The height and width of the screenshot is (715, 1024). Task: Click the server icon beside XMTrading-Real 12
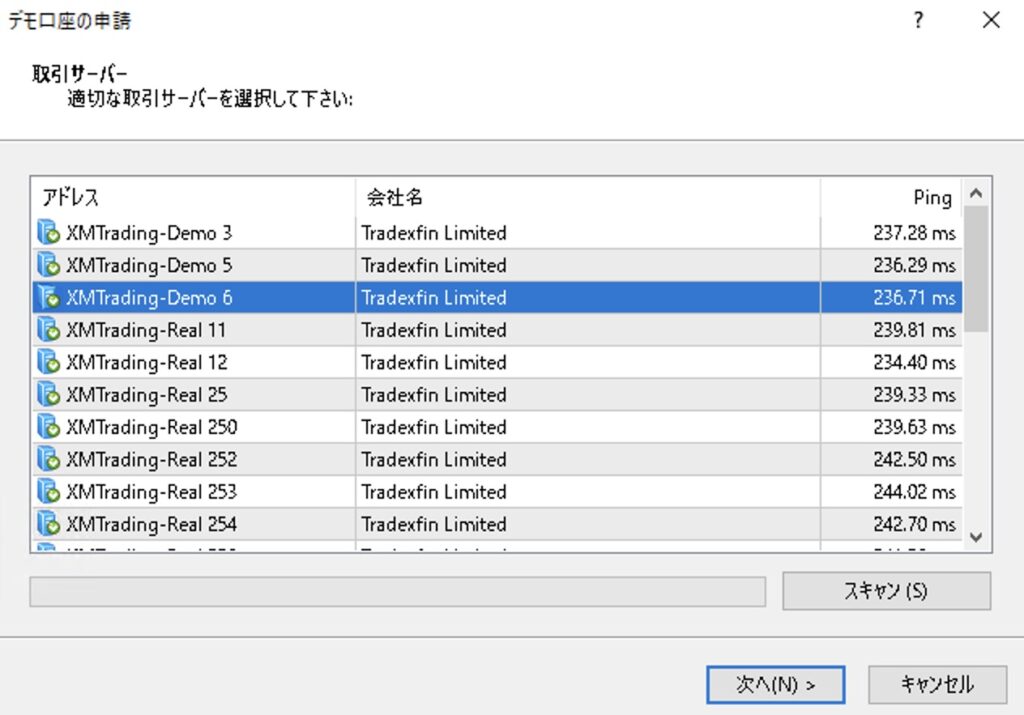pos(48,362)
